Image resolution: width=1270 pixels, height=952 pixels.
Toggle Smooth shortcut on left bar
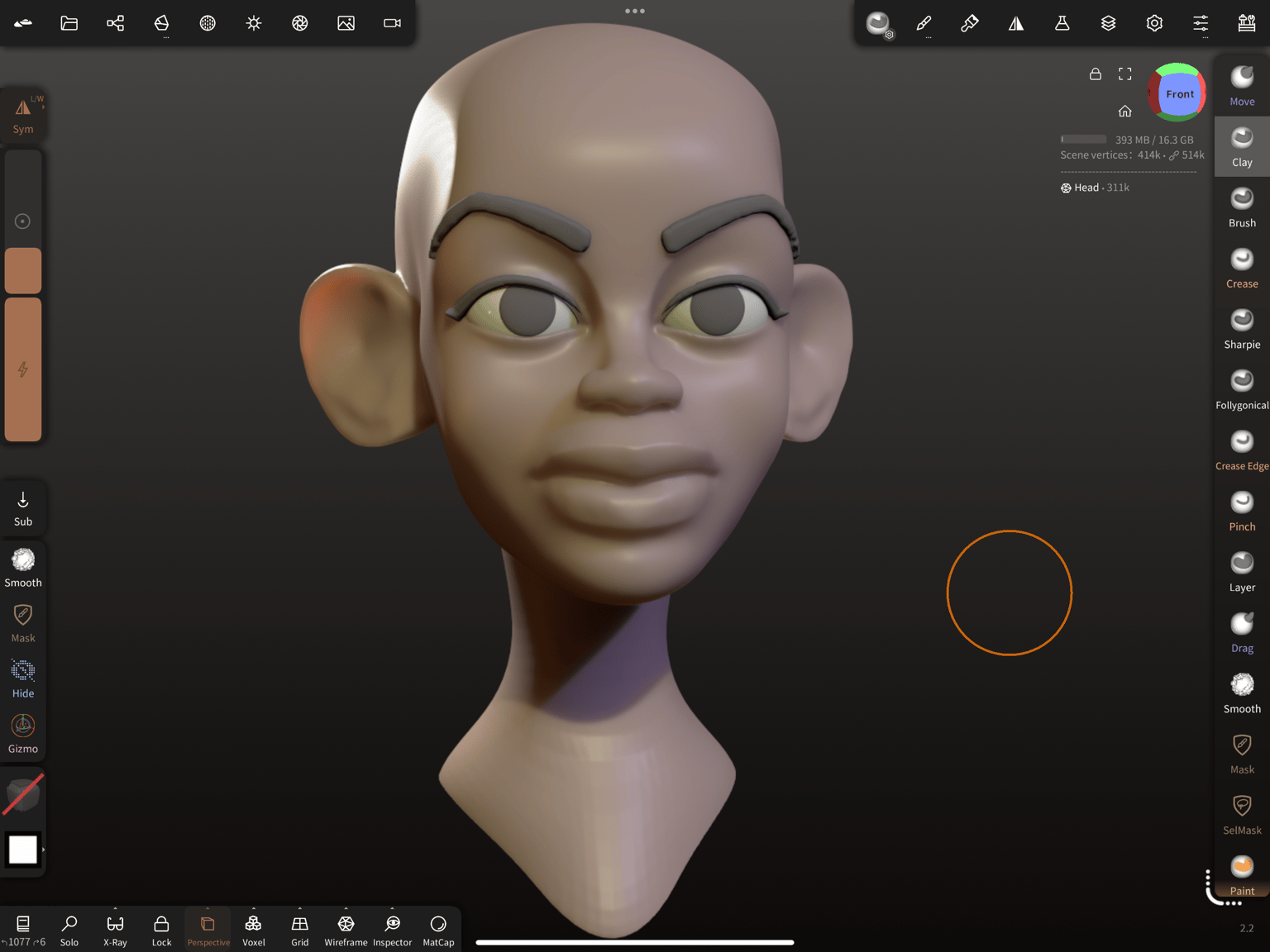[23, 568]
